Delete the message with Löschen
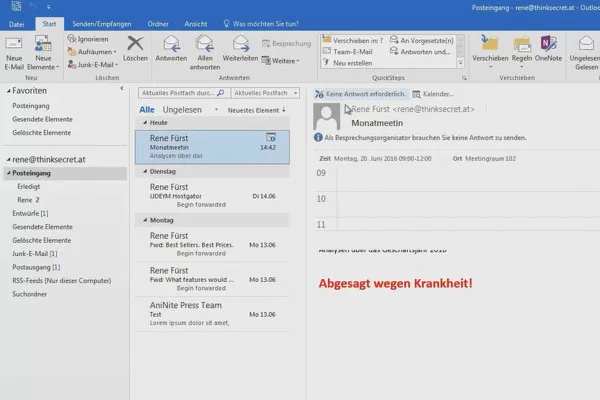Viewport: 600px width, 400px height. coord(135,49)
